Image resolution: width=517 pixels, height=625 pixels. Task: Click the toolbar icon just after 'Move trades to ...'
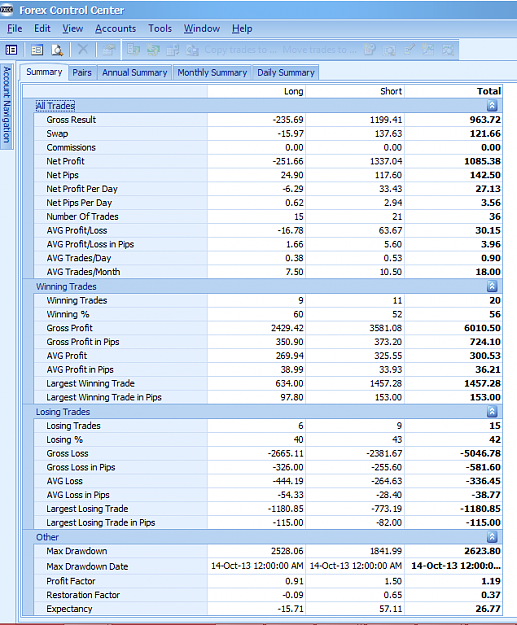(370, 49)
